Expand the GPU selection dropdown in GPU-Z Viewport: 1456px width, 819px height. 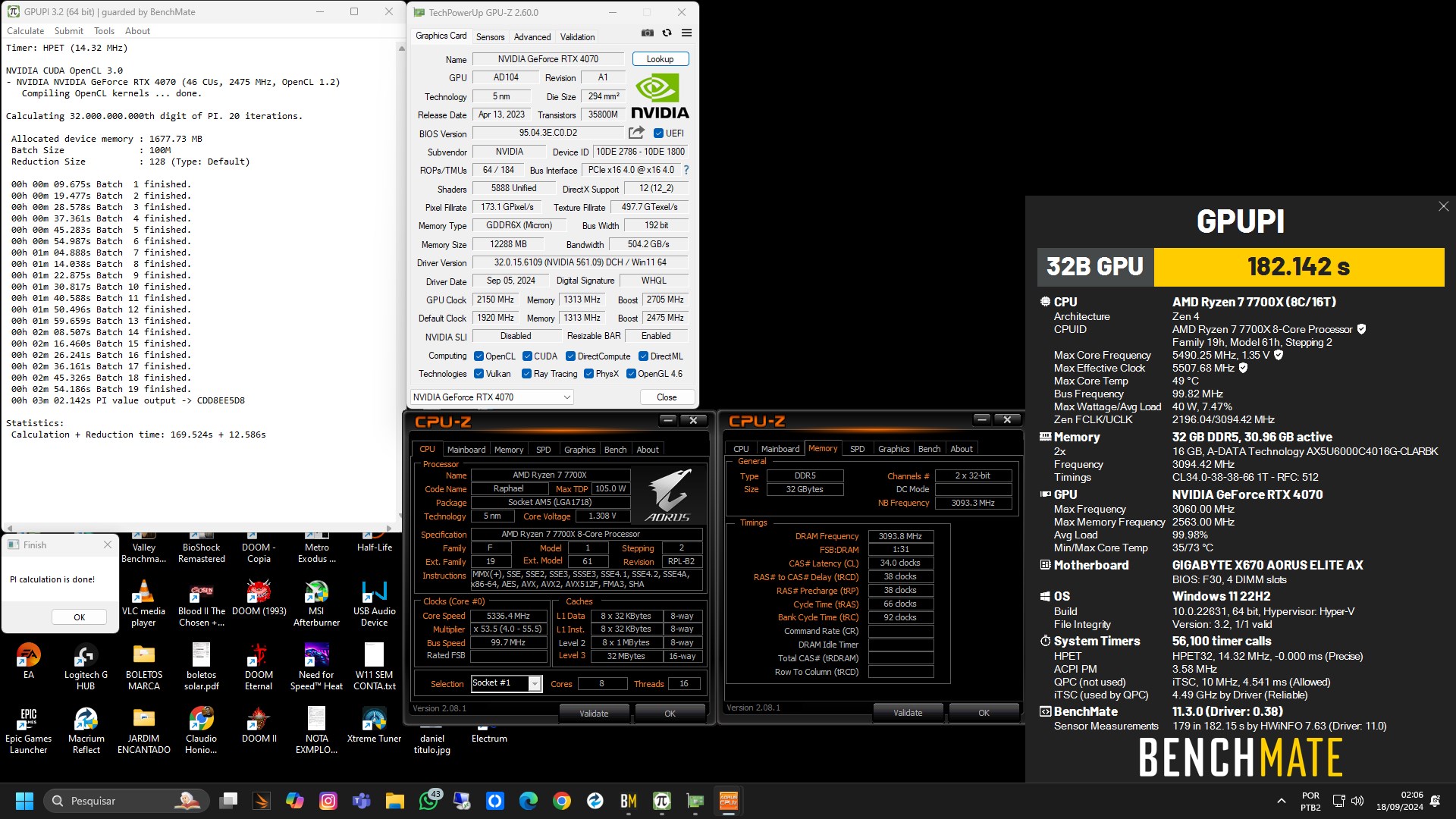(491, 397)
